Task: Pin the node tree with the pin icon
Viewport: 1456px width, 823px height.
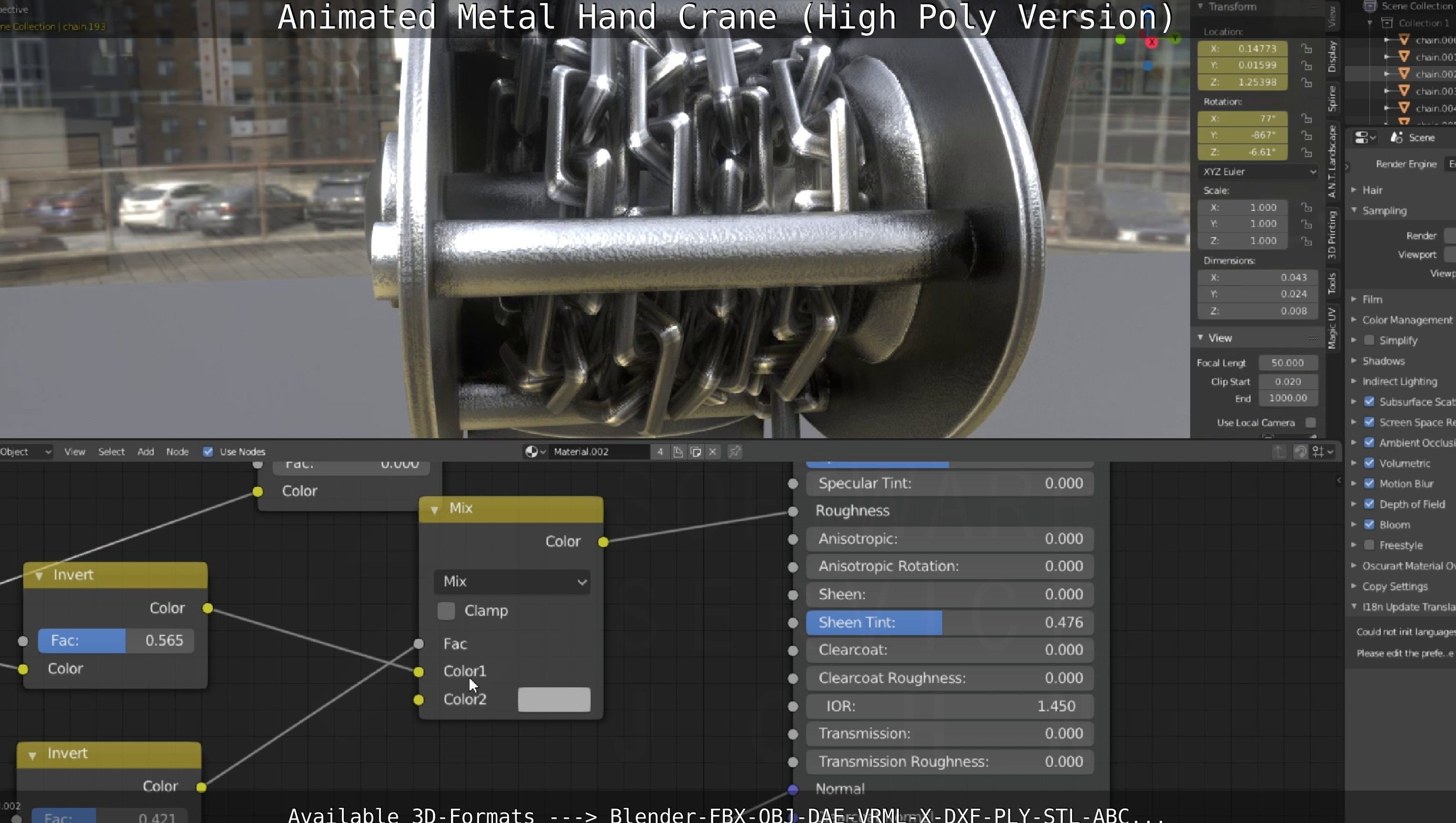Action: 734,452
